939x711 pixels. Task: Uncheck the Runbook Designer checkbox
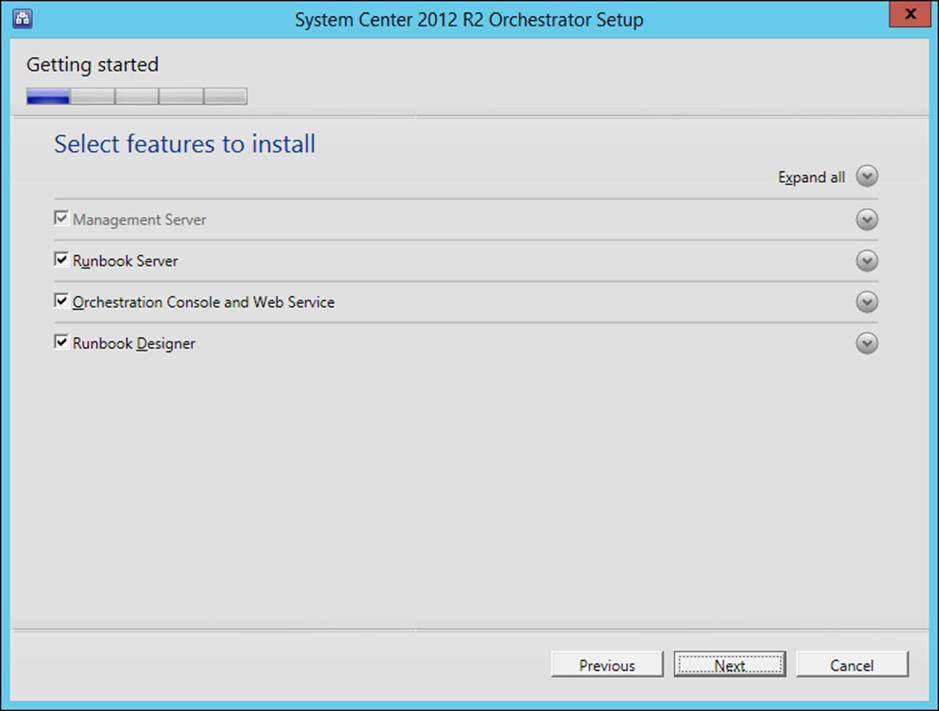(x=61, y=341)
